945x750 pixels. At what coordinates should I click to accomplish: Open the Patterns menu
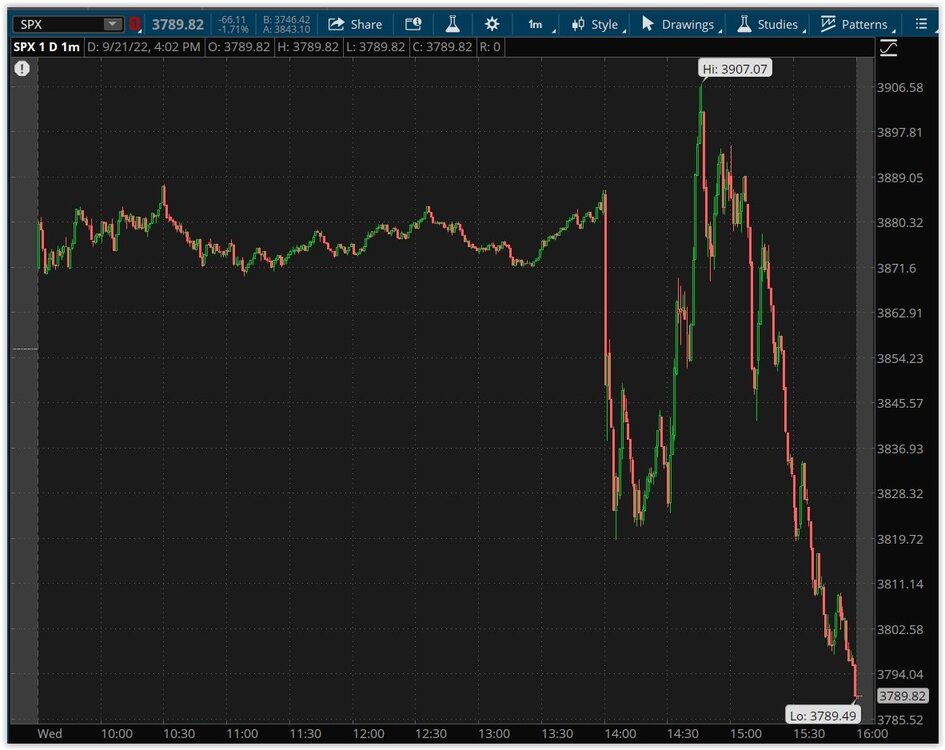click(x=854, y=24)
